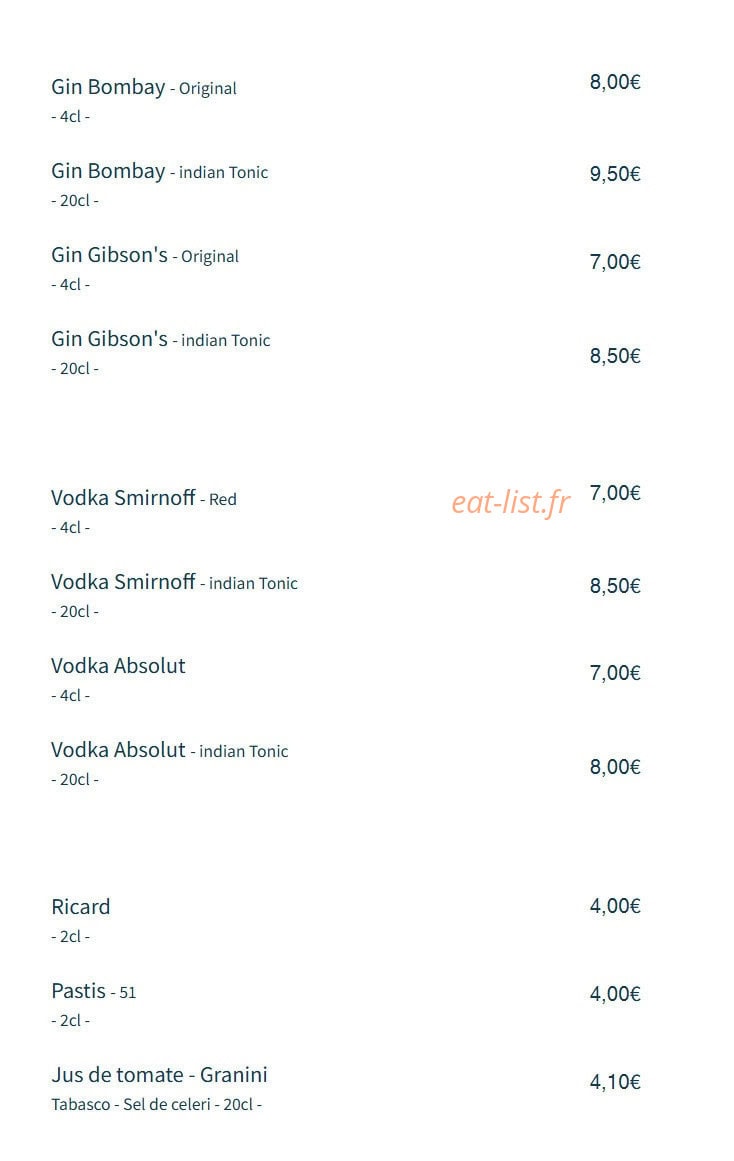Viewport: 734px width, 1161px height.
Task: Select Vodka Smirnoff indian Tonic entry
Action: 174,583
